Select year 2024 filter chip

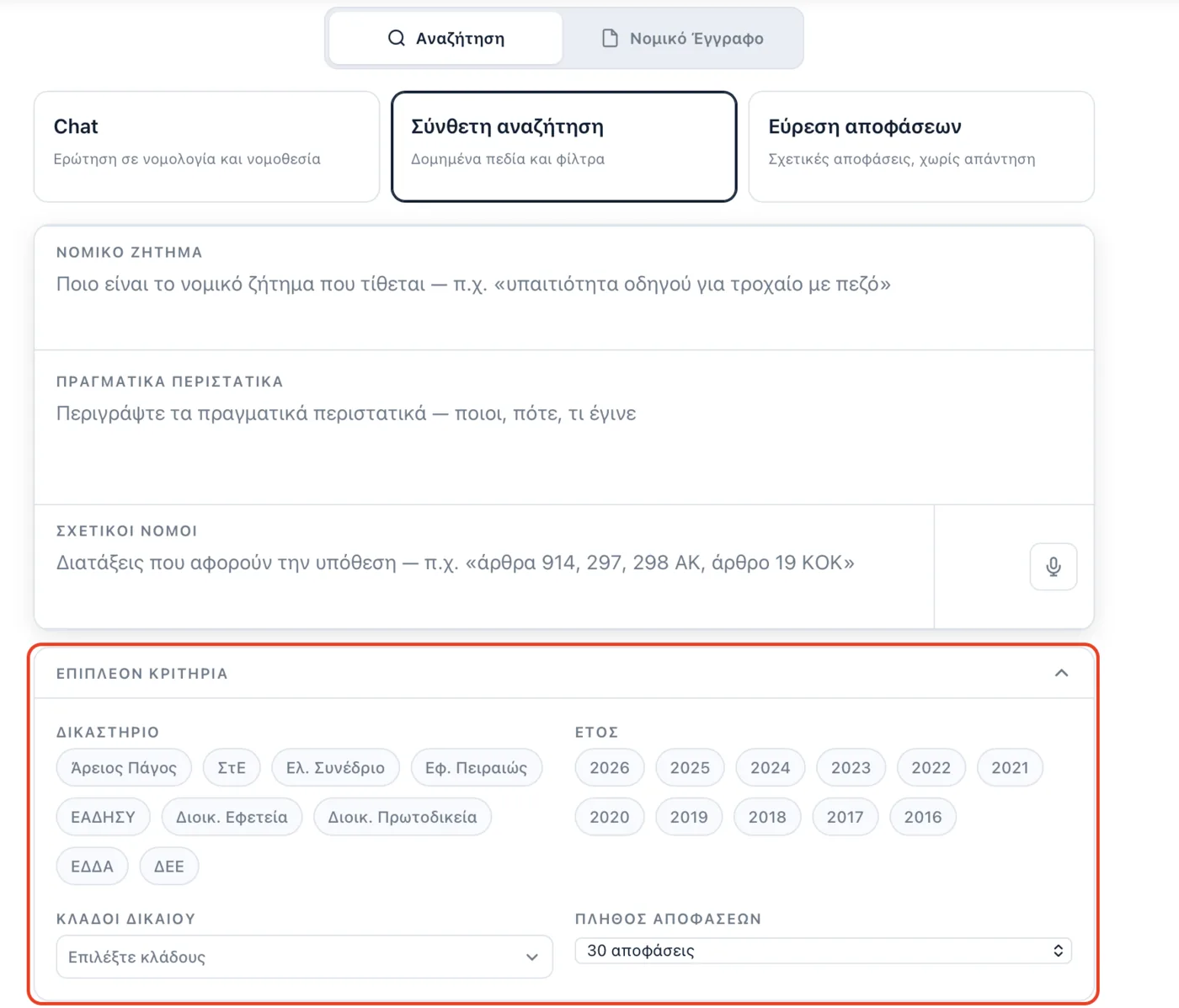pyautogui.click(x=771, y=768)
